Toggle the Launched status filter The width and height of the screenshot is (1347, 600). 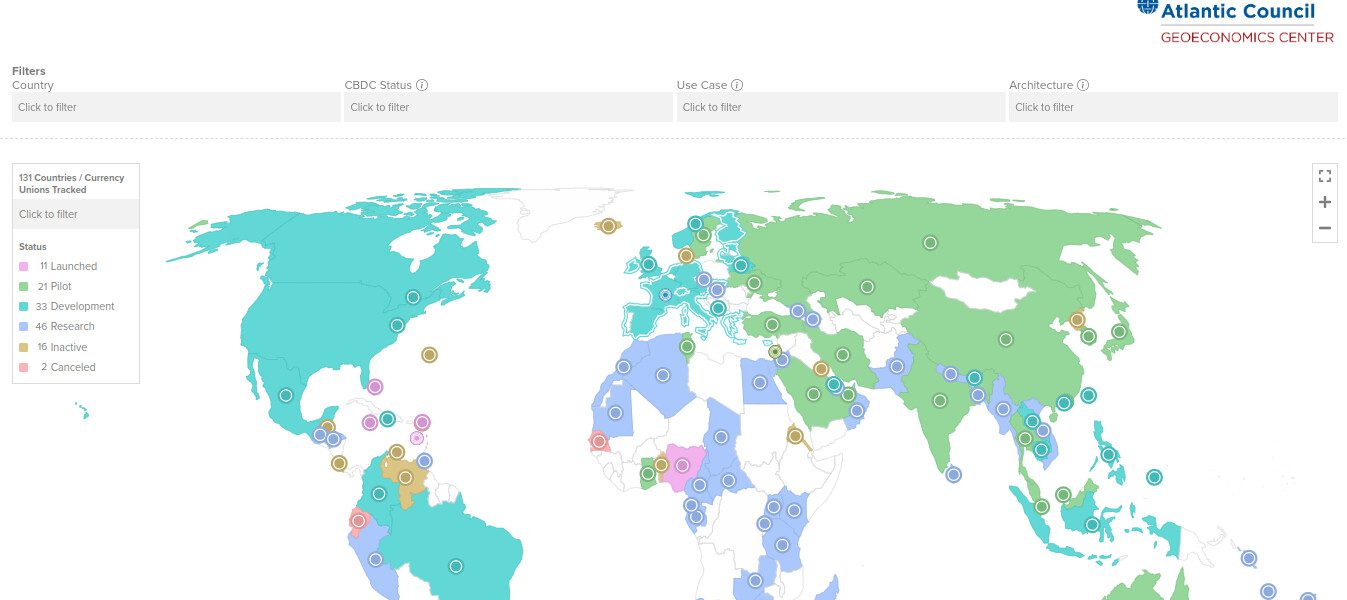67,266
